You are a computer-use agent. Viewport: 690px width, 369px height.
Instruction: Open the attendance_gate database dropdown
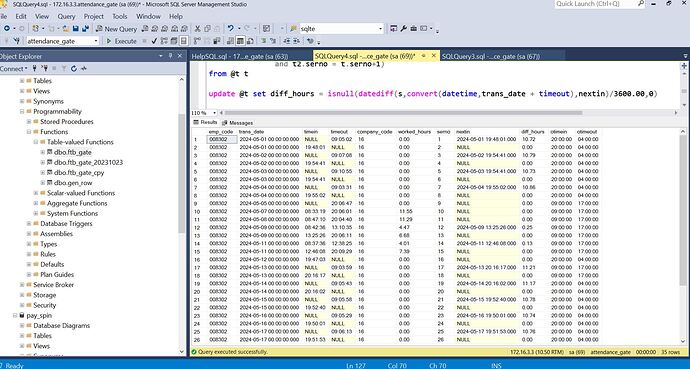(96, 41)
